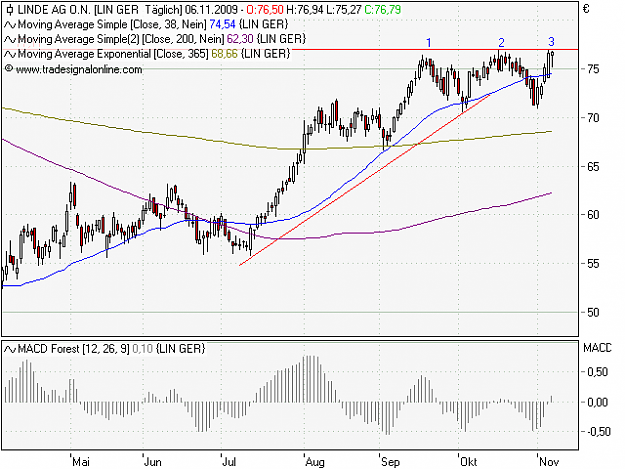Click the Nov month label
Viewport: 625px width, 469px height.
[x=549, y=462]
